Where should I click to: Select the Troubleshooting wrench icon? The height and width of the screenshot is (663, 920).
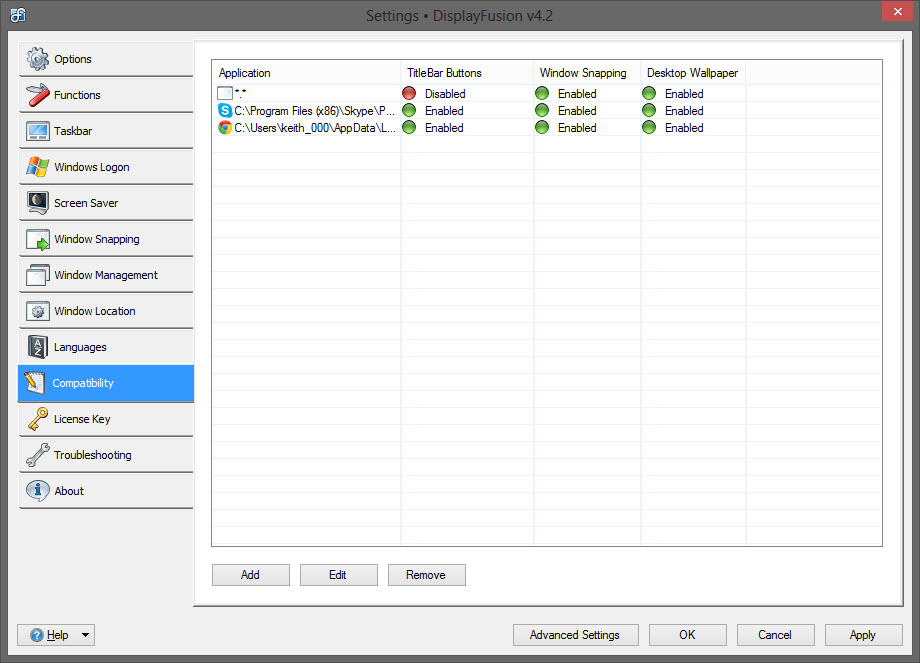pos(38,455)
